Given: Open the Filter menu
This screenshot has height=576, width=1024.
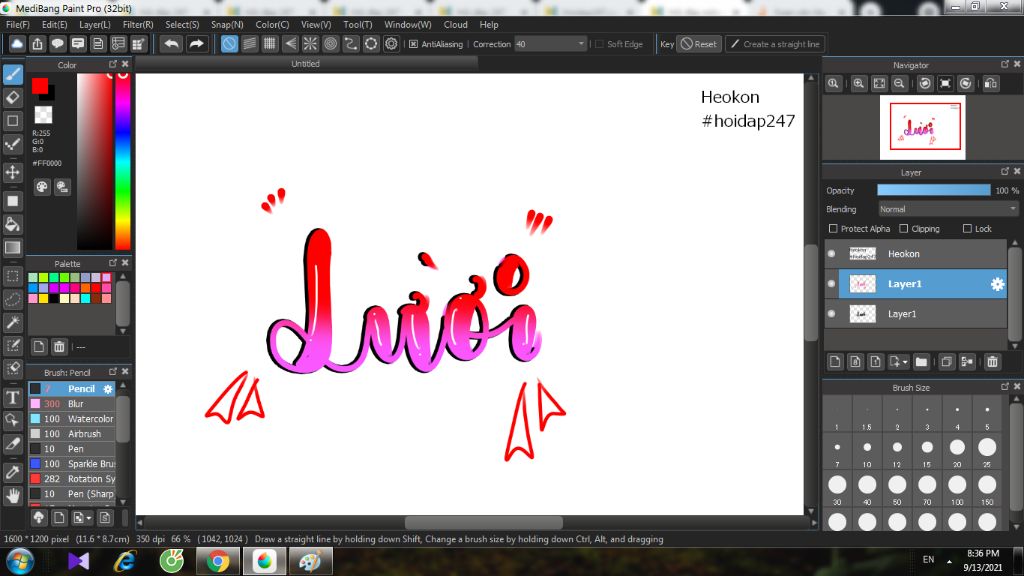Looking at the screenshot, I should (138, 25).
